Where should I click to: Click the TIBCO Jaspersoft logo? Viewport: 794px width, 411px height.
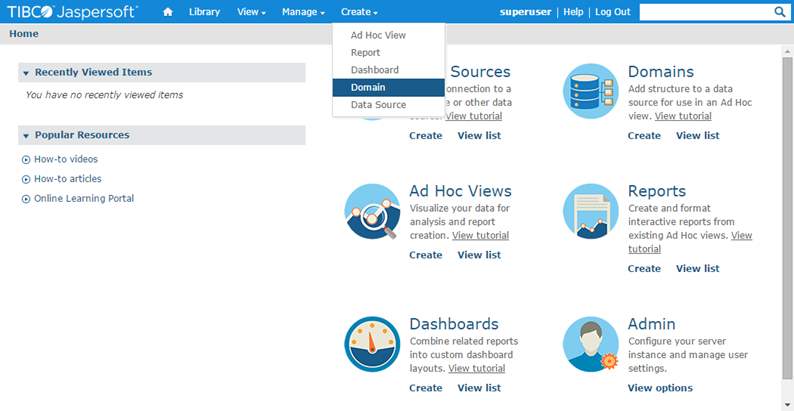tap(72, 12)
